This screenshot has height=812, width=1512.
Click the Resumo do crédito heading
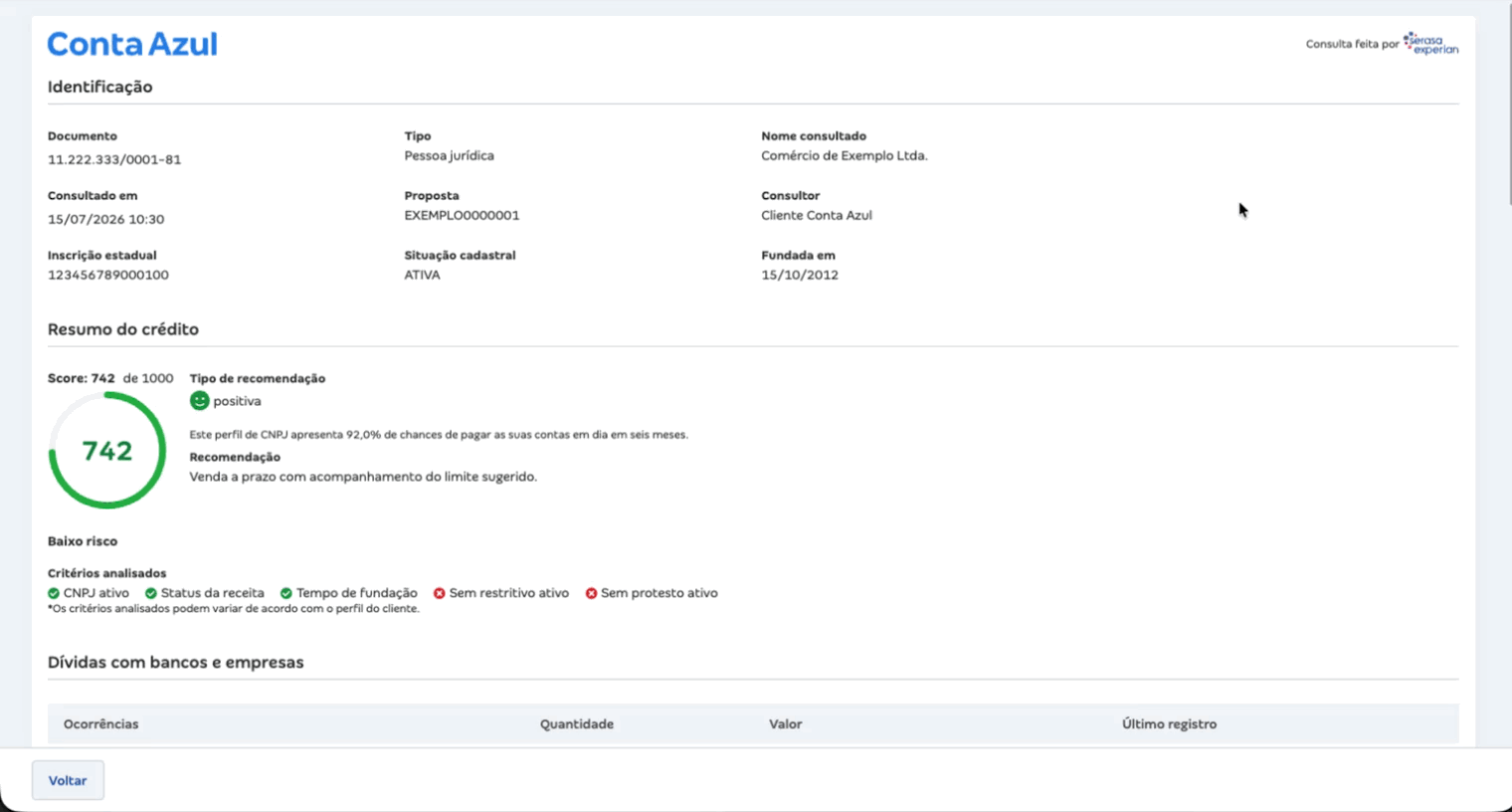click(x=123, y=329)
